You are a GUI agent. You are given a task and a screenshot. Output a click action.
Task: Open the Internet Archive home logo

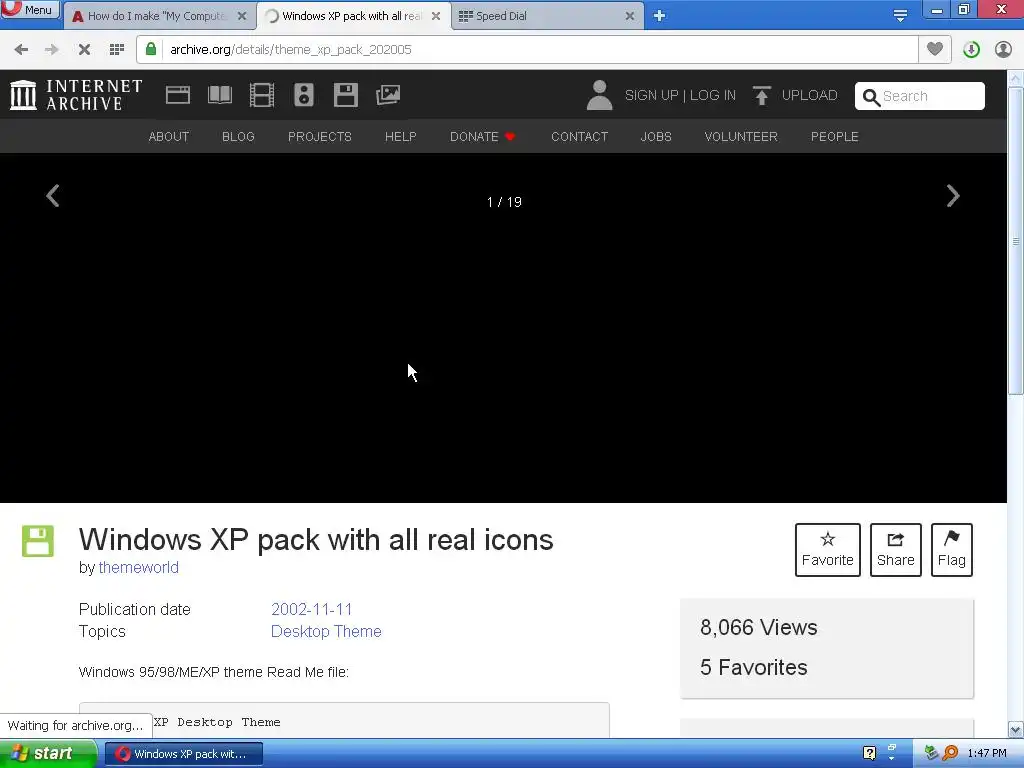pos(76,95)
